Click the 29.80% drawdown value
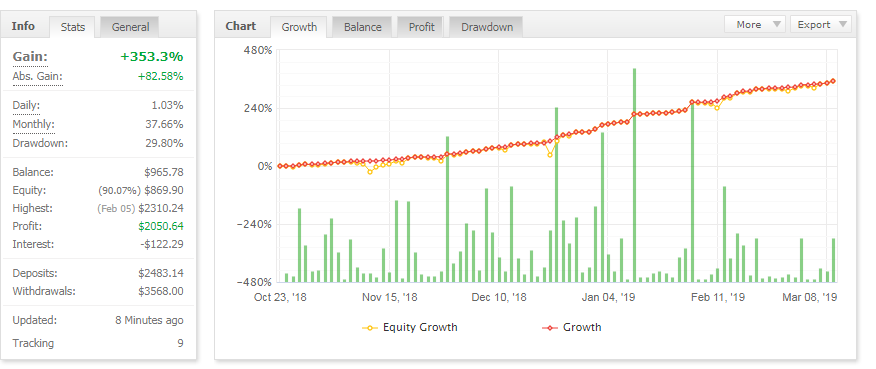Screen dimensions: 876x369 pyautogui.click(x=164, y=143)
